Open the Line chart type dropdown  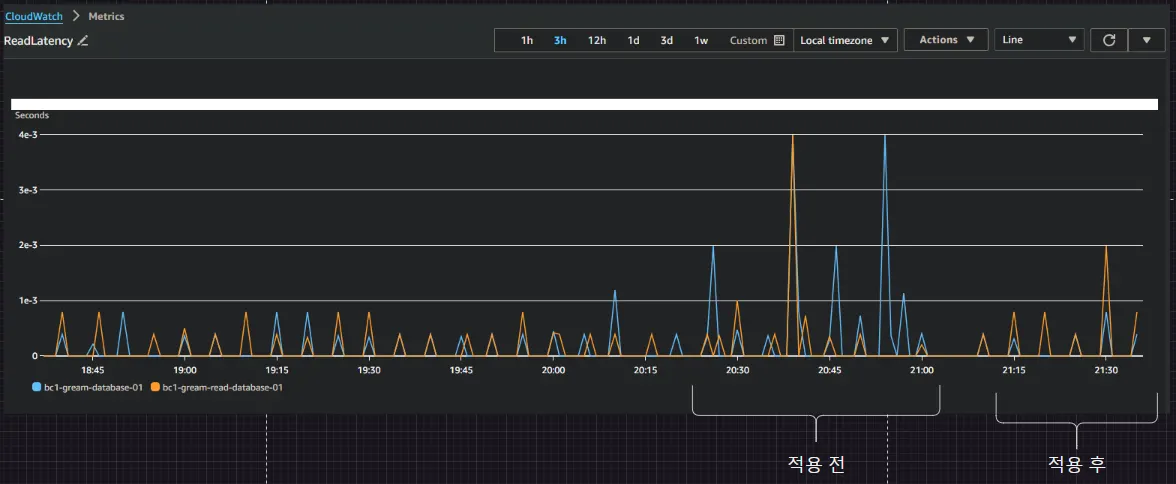(x=1040, y=40)
